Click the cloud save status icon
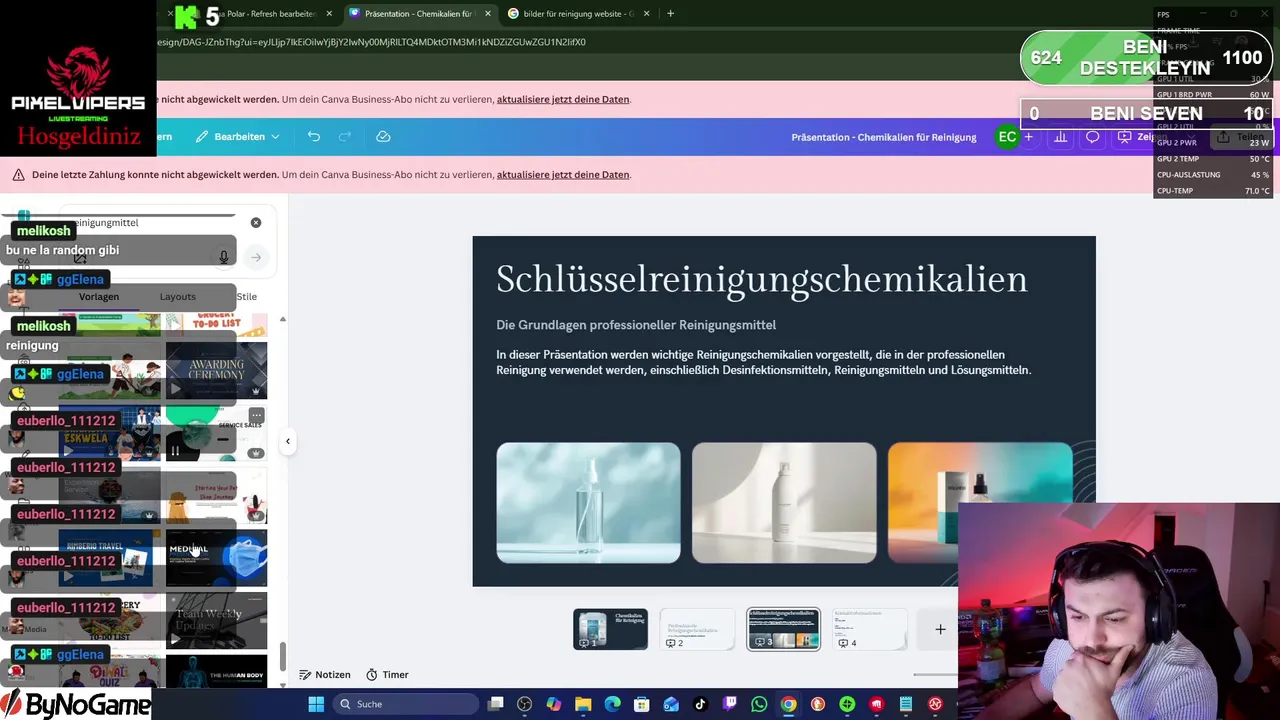This screenshot has width=1280, height=720. [383, 136]
